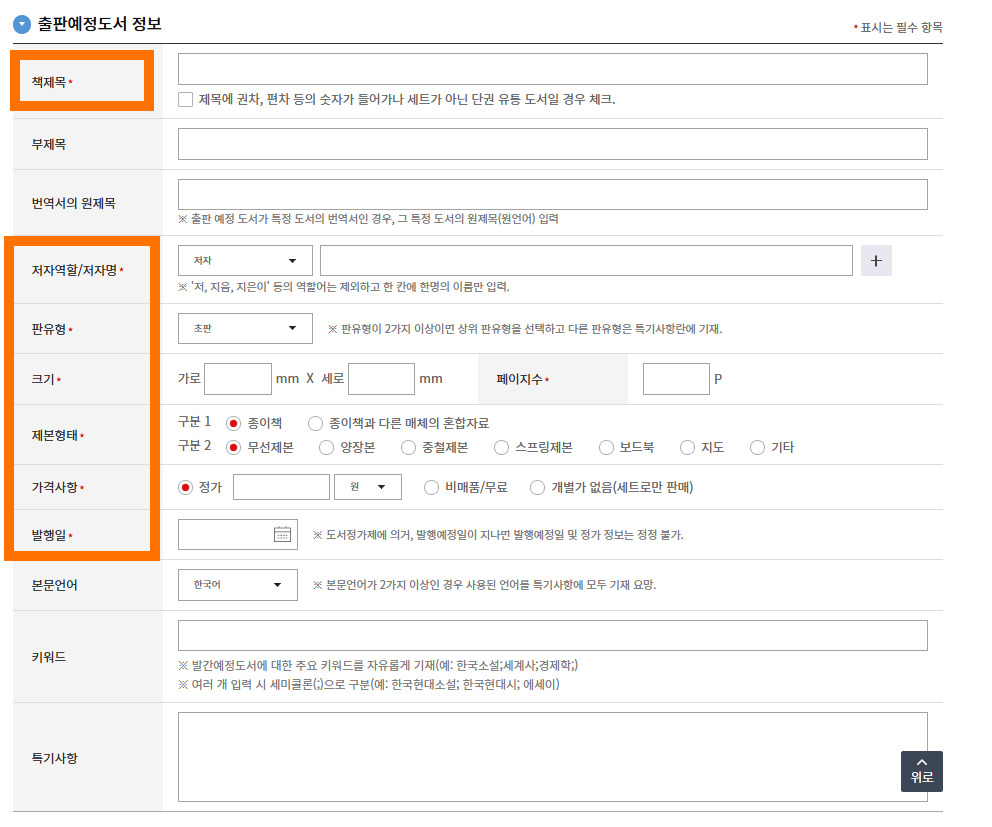
Task: Click the 저자역할/저자명 label
Action: click(x=75, y=270)
